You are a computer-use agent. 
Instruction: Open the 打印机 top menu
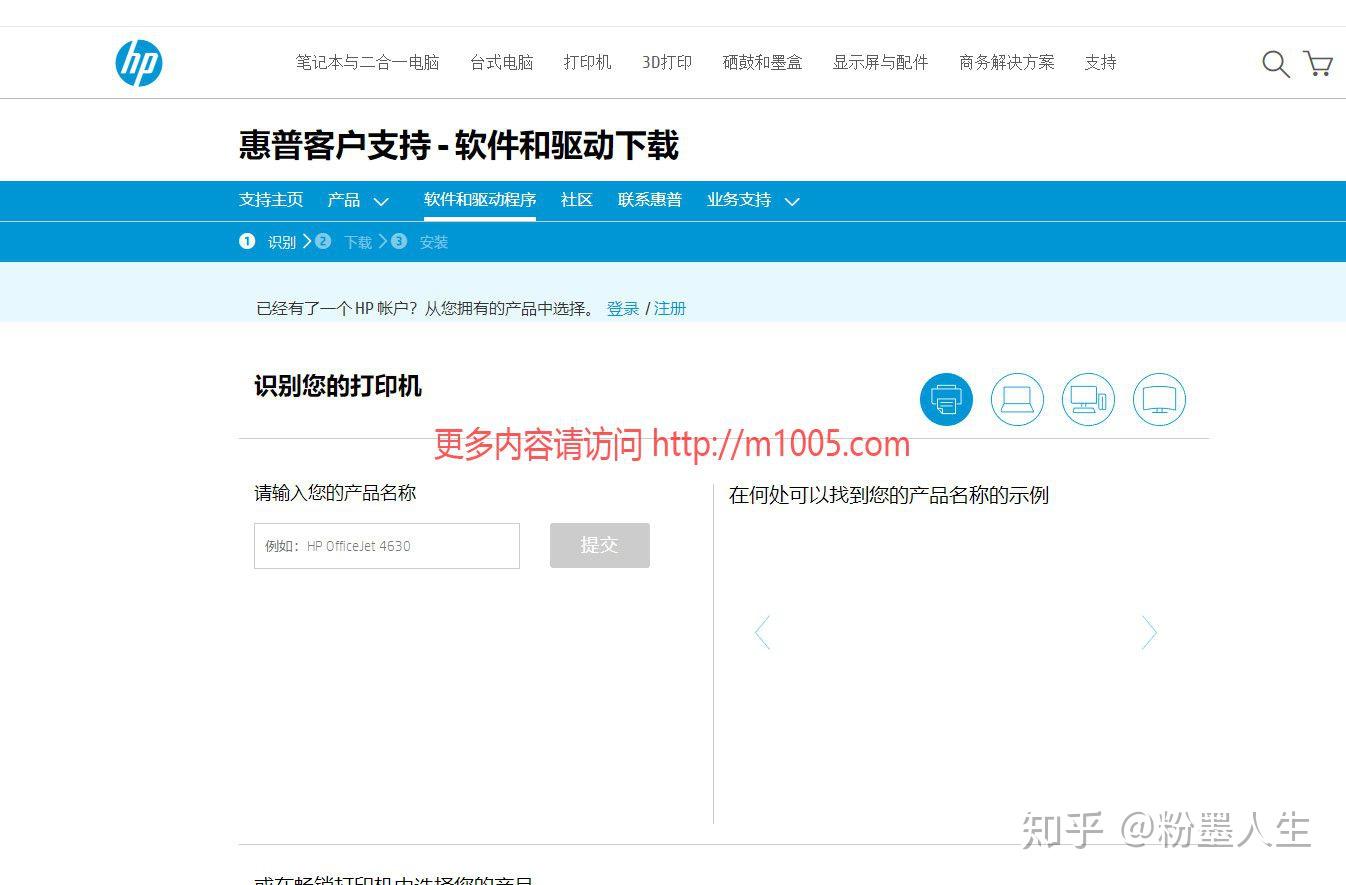point(587,62)
